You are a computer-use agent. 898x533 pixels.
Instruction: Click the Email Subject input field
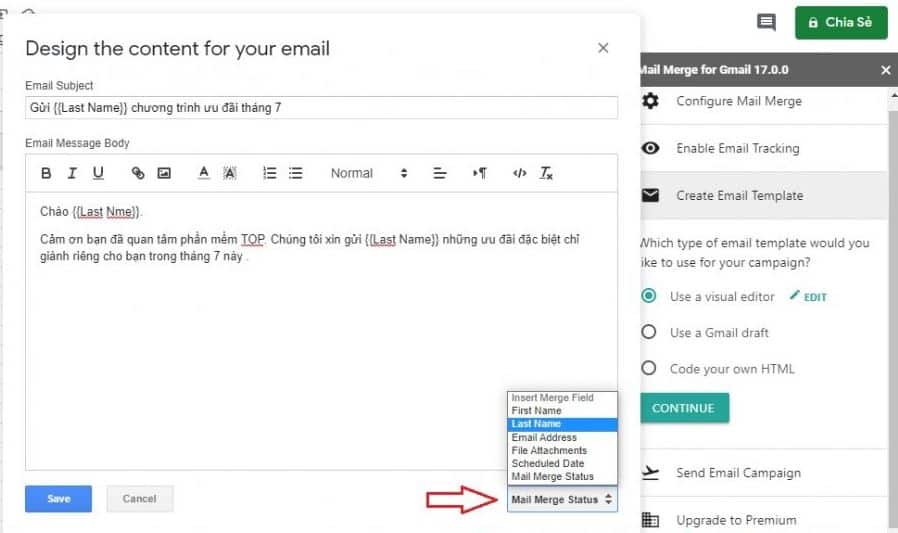pyautogui.click(x=321, y=108)
